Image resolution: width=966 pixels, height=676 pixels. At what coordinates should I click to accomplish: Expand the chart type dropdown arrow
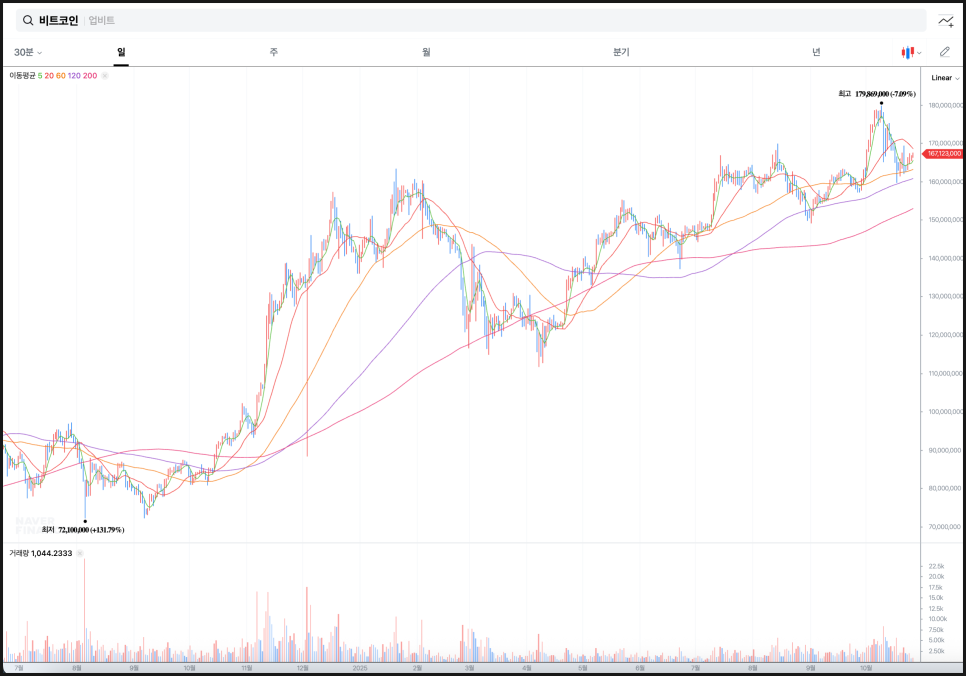tap(919, 52)
